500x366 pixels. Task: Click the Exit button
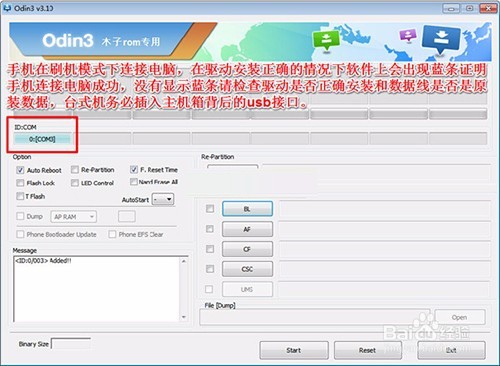pos(451,350)
